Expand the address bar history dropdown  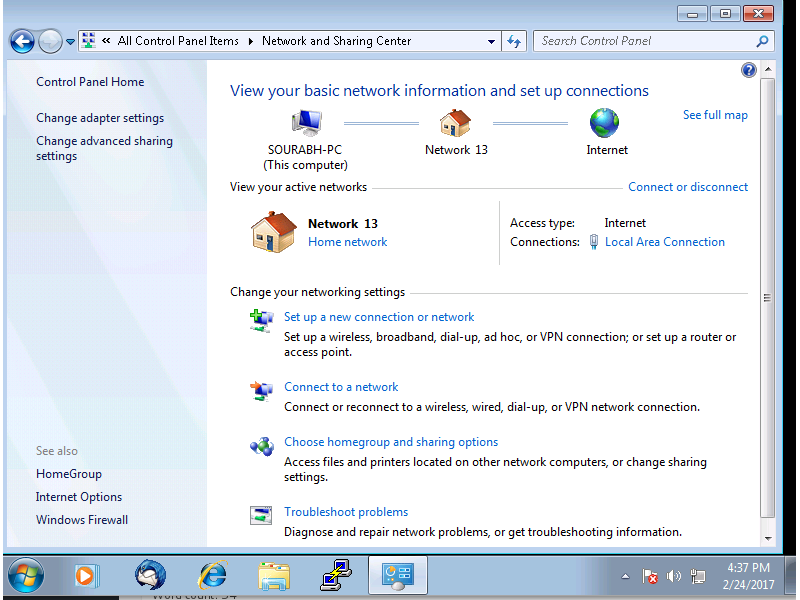click(x=491, y=41)
